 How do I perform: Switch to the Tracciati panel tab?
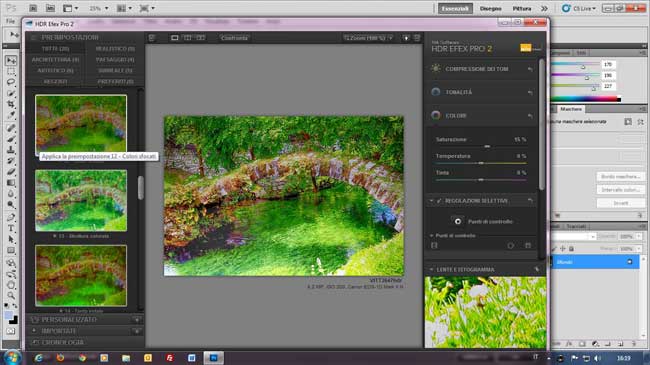click(576, 226)
